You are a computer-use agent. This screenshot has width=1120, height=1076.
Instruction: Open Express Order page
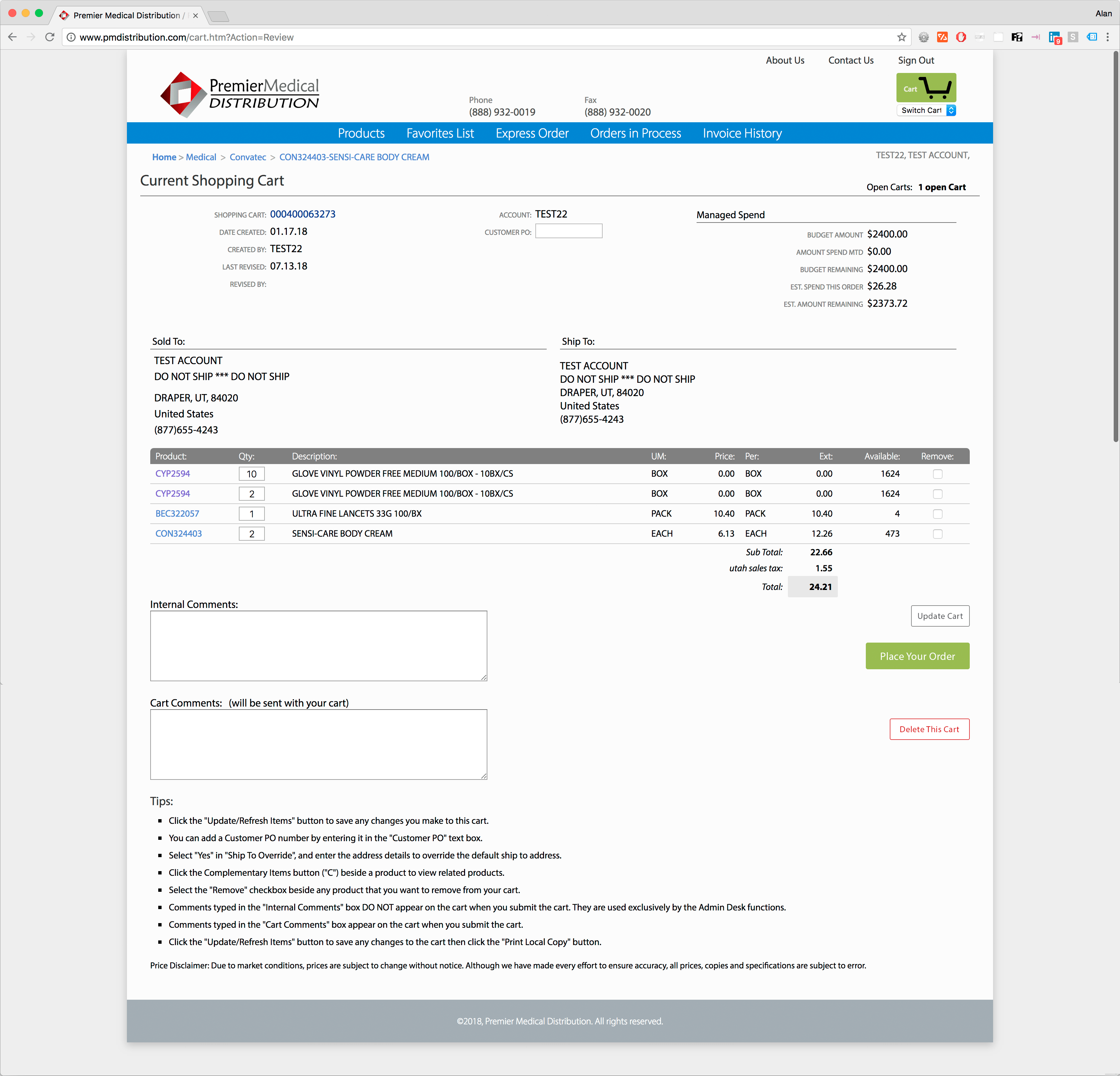pos(532,133)
